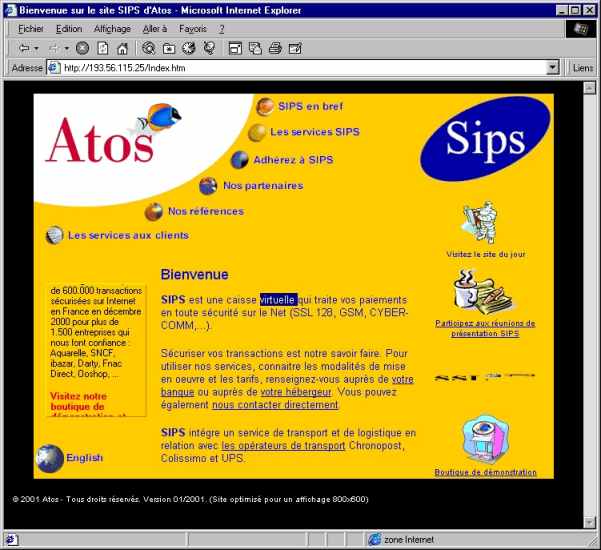Click the SSL banner image

485,378
